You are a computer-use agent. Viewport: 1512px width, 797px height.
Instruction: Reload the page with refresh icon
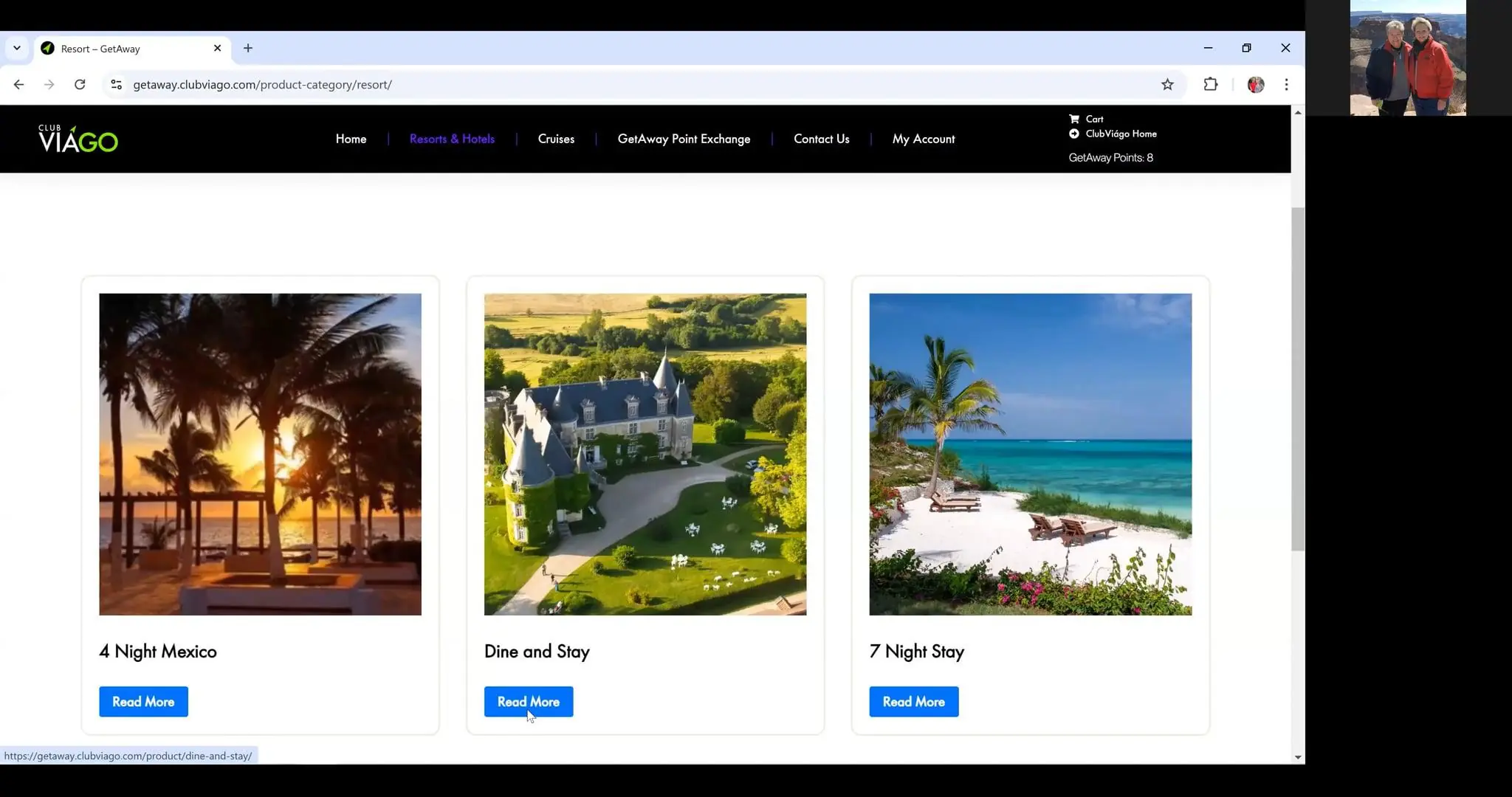tap(80, 85)
